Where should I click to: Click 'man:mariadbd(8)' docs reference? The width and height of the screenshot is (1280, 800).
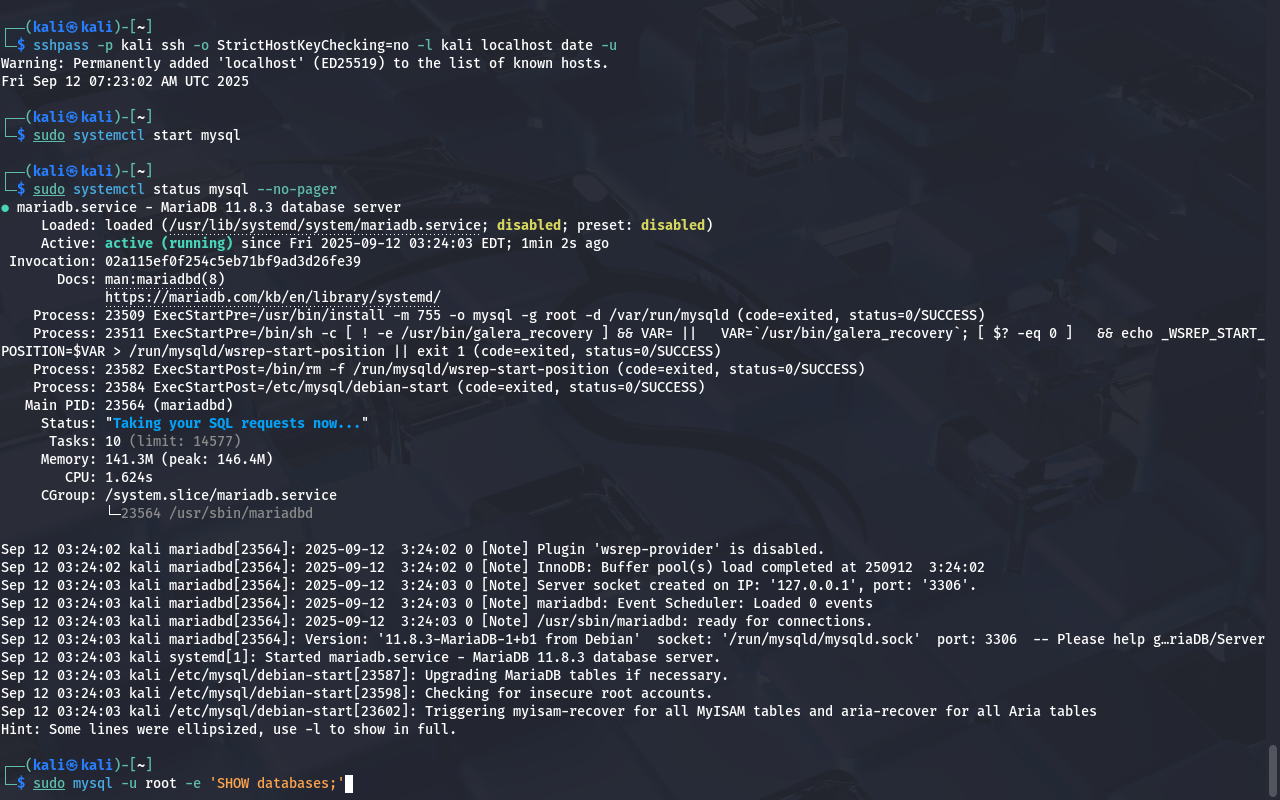[x=165, y=279]
